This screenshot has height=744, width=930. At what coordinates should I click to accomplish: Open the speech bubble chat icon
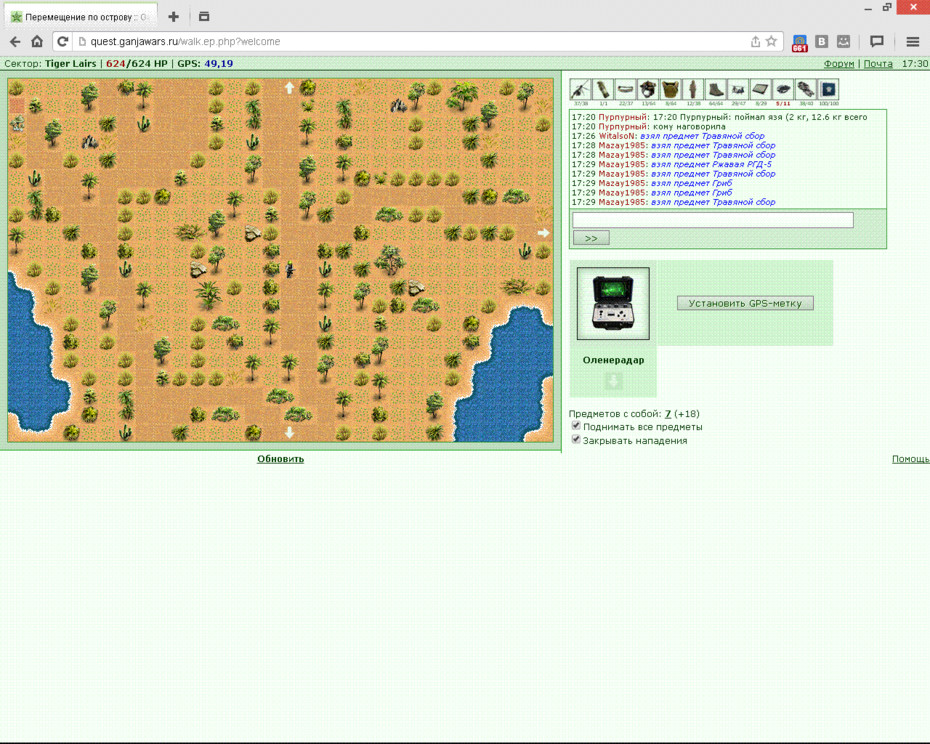pos(877,42)
